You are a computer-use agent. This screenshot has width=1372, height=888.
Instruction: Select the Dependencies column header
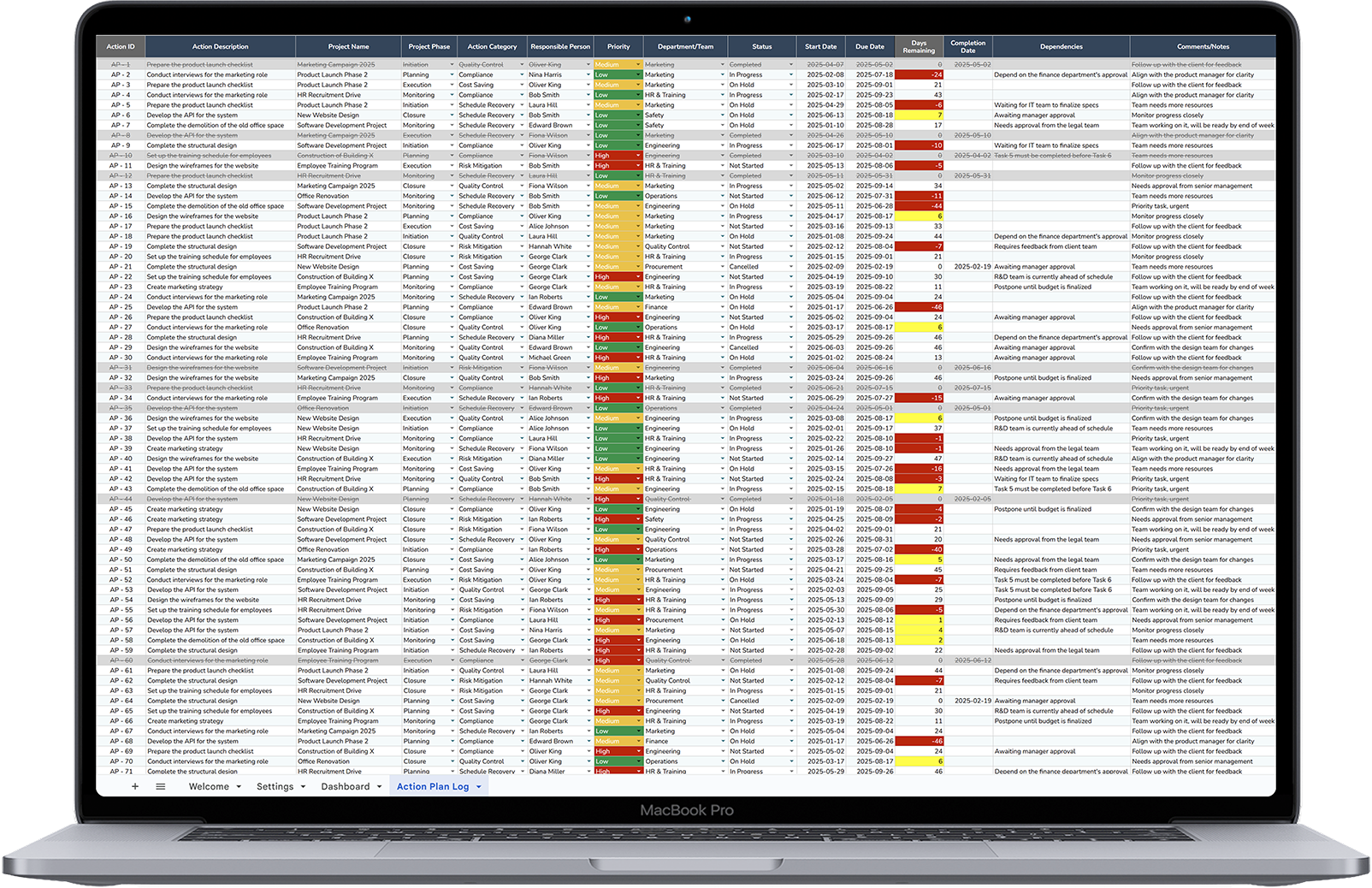point(1062,47)
